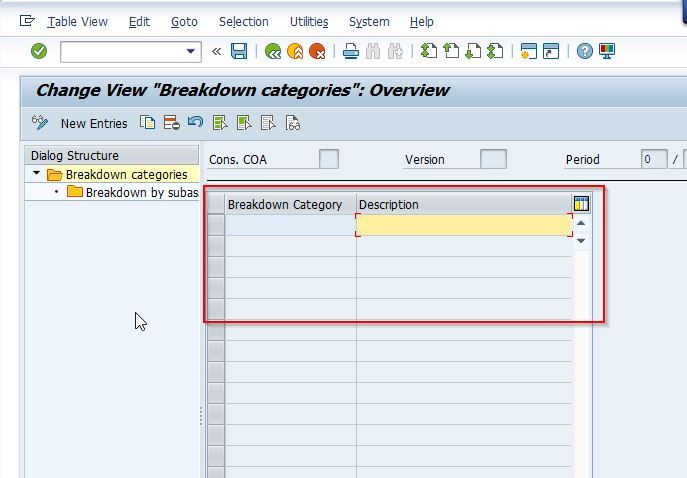
Task: Click the table scroll up arrow
Action: pos(581,223)
